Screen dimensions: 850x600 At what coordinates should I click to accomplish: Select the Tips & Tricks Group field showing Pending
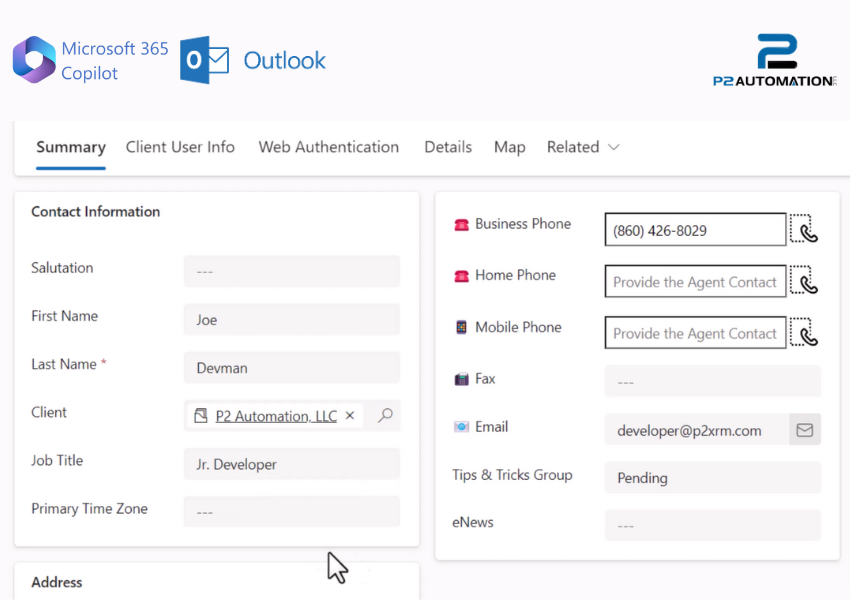pyautogui.click(x=712, y=477)
